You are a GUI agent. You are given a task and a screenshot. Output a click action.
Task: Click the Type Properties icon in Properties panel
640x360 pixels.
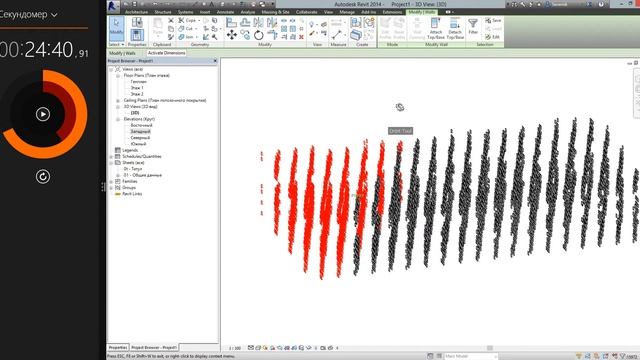coord(137,22)
